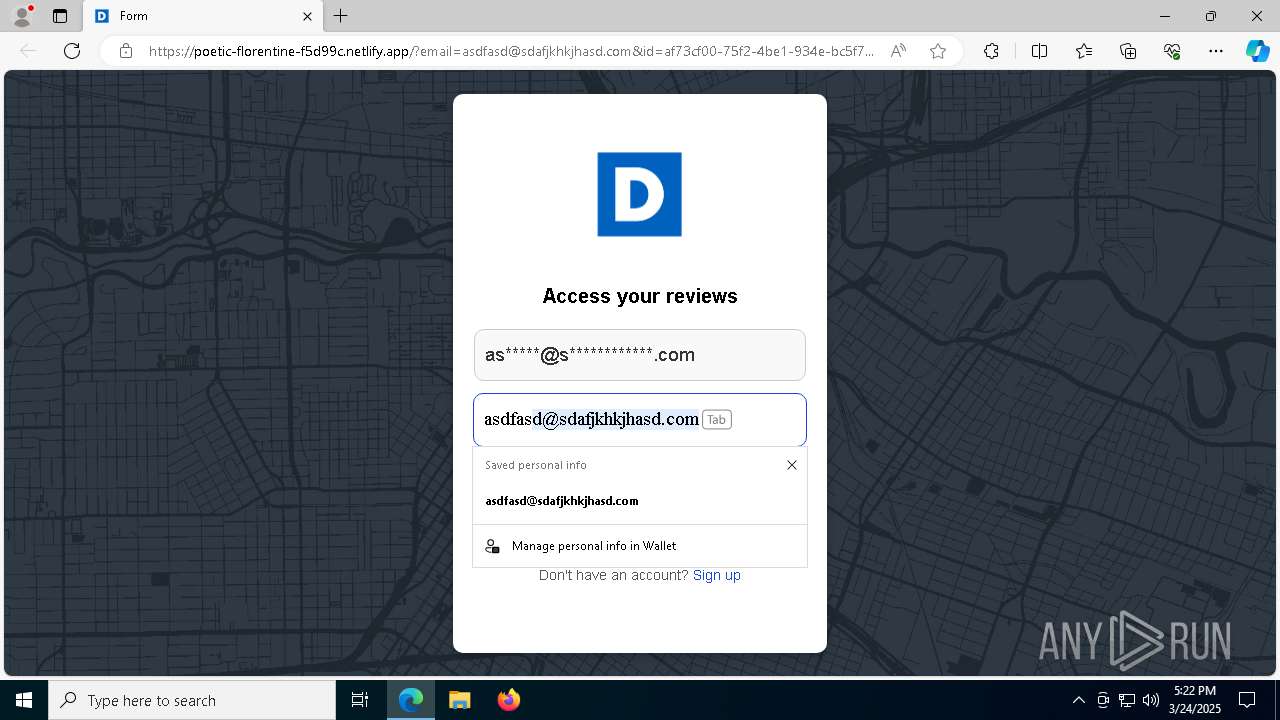Add page to favorites star icon
This screenshot has height=720, width=1280.
[x=938, y=51]
